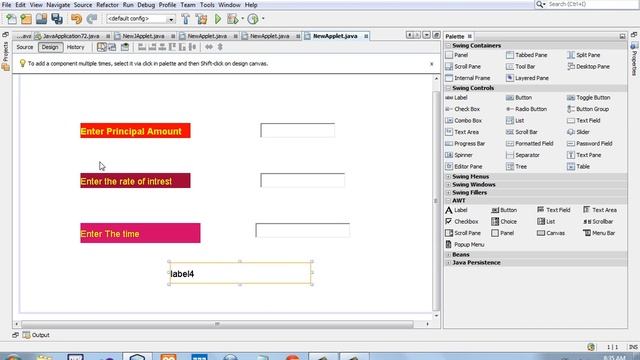Open the History view
This screenshot has height=360, width=640.
(x=76, y=47)
